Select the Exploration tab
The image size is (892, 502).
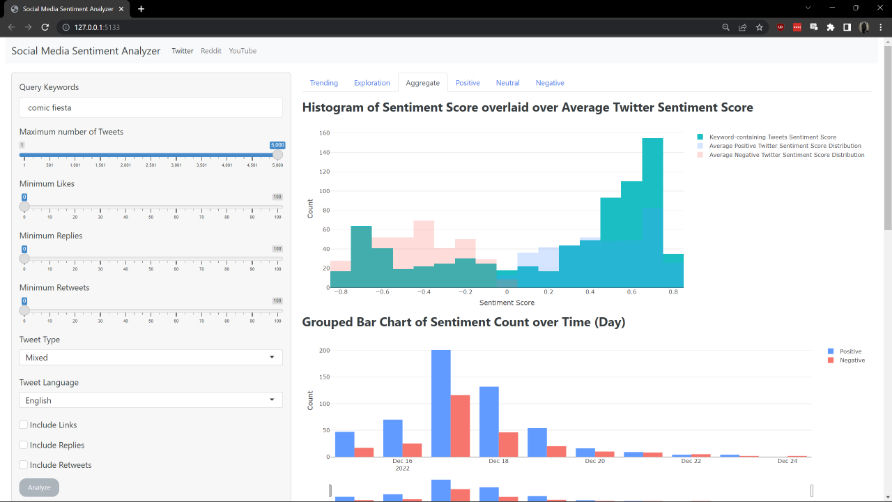(372, 83)
